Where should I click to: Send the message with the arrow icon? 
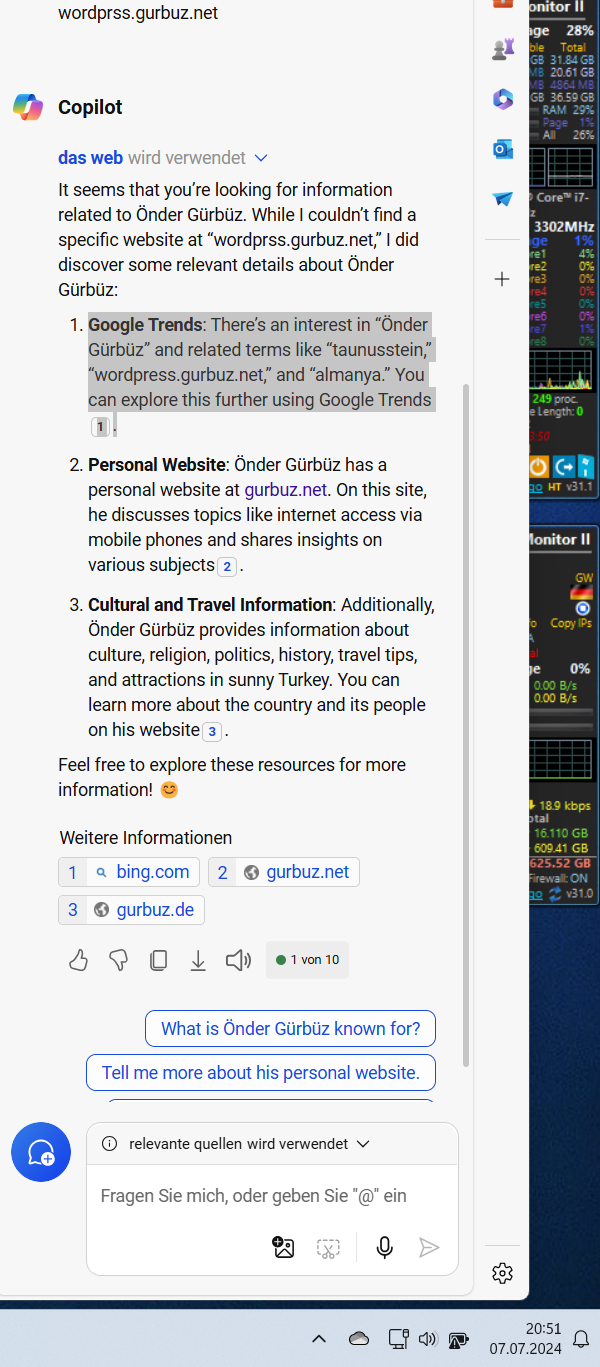point(429,1247)
